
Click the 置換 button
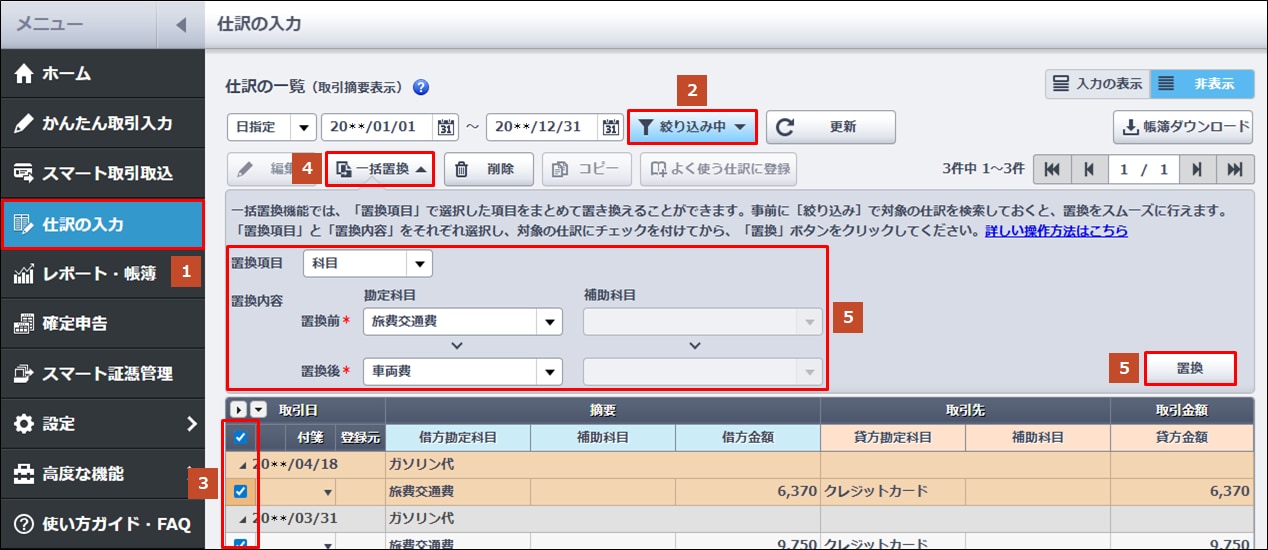(x=1190, y=368)
